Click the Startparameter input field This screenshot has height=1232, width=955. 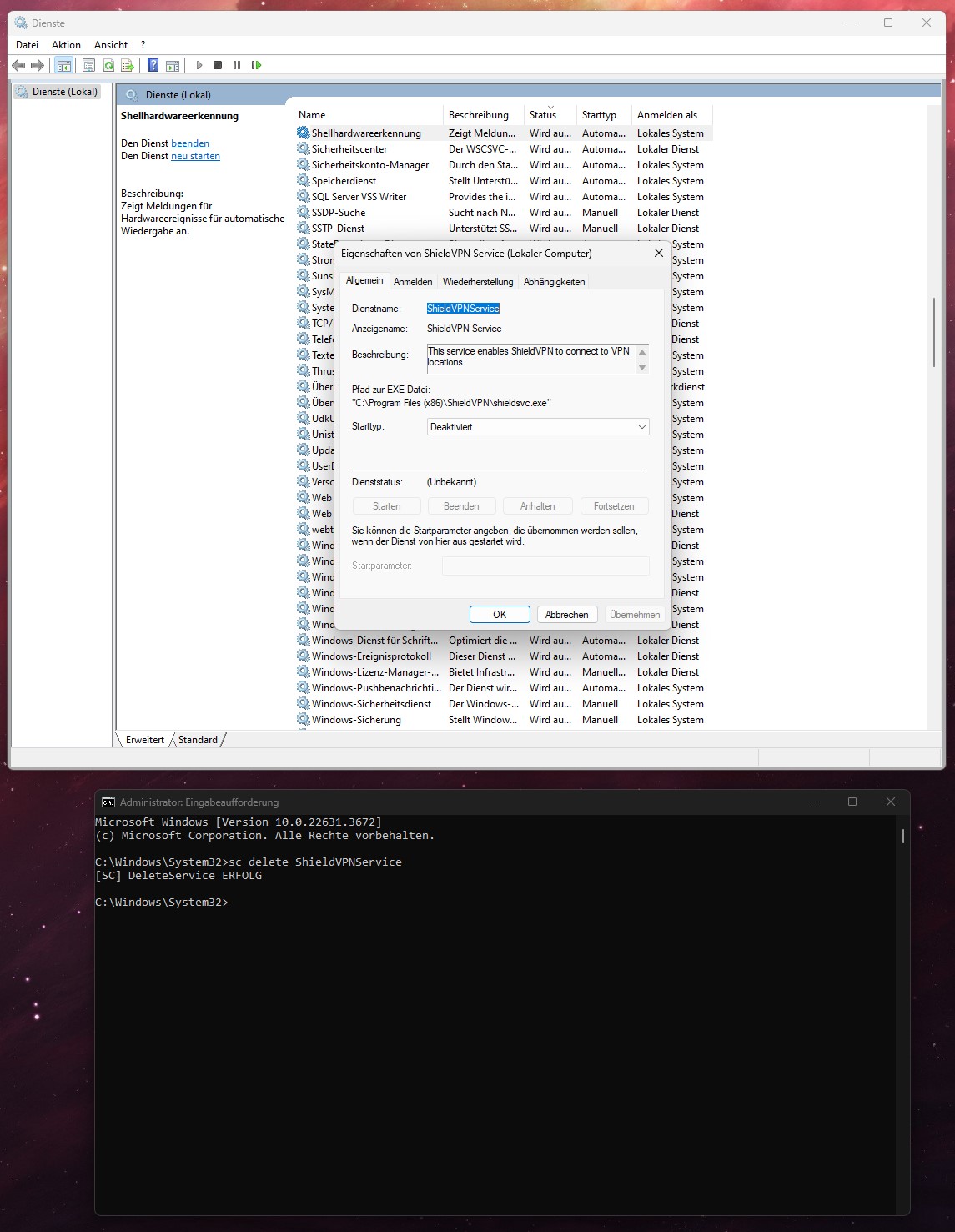(x=545, y=566)
